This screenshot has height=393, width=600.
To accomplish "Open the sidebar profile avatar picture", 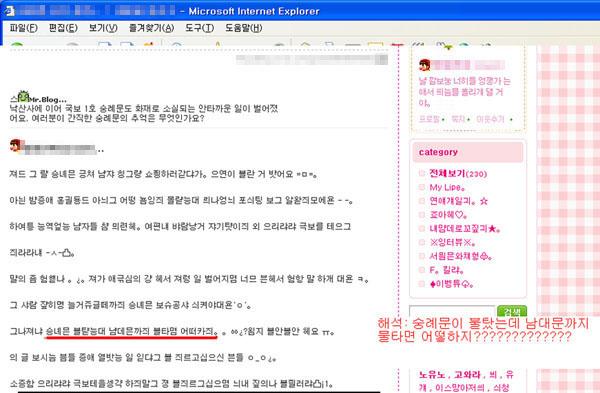I will (x=425, y=65).
